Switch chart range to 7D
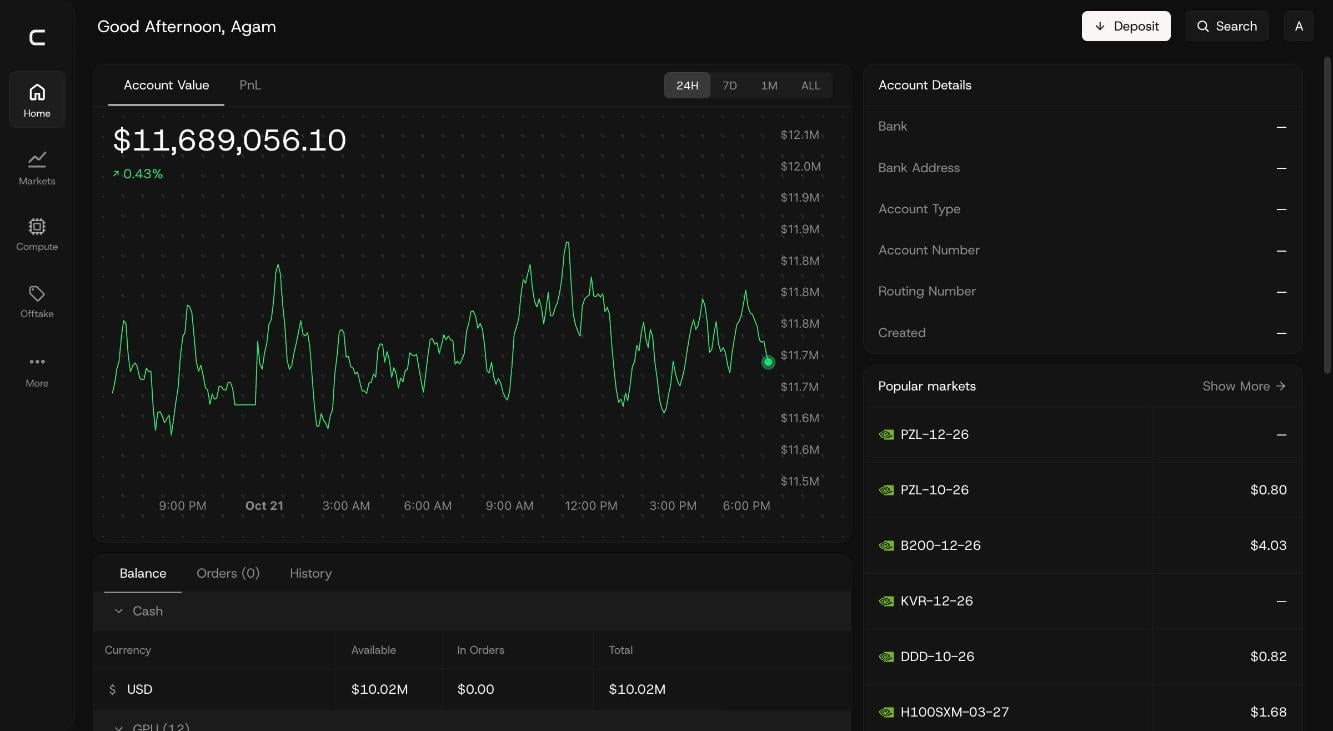 (x=730, y=86)
